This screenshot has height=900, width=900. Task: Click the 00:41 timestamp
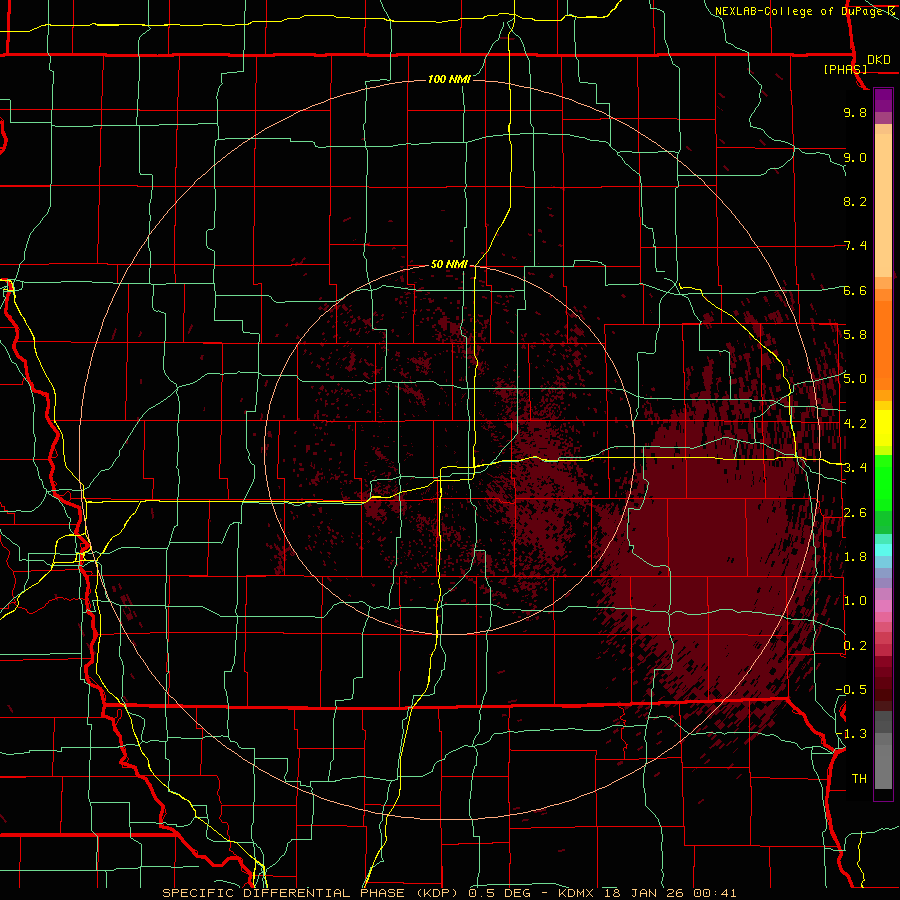coord(714,893)
